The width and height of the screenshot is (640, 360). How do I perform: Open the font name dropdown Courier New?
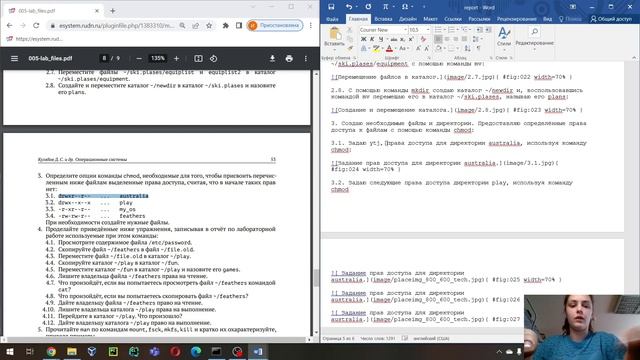pos(405,30)
